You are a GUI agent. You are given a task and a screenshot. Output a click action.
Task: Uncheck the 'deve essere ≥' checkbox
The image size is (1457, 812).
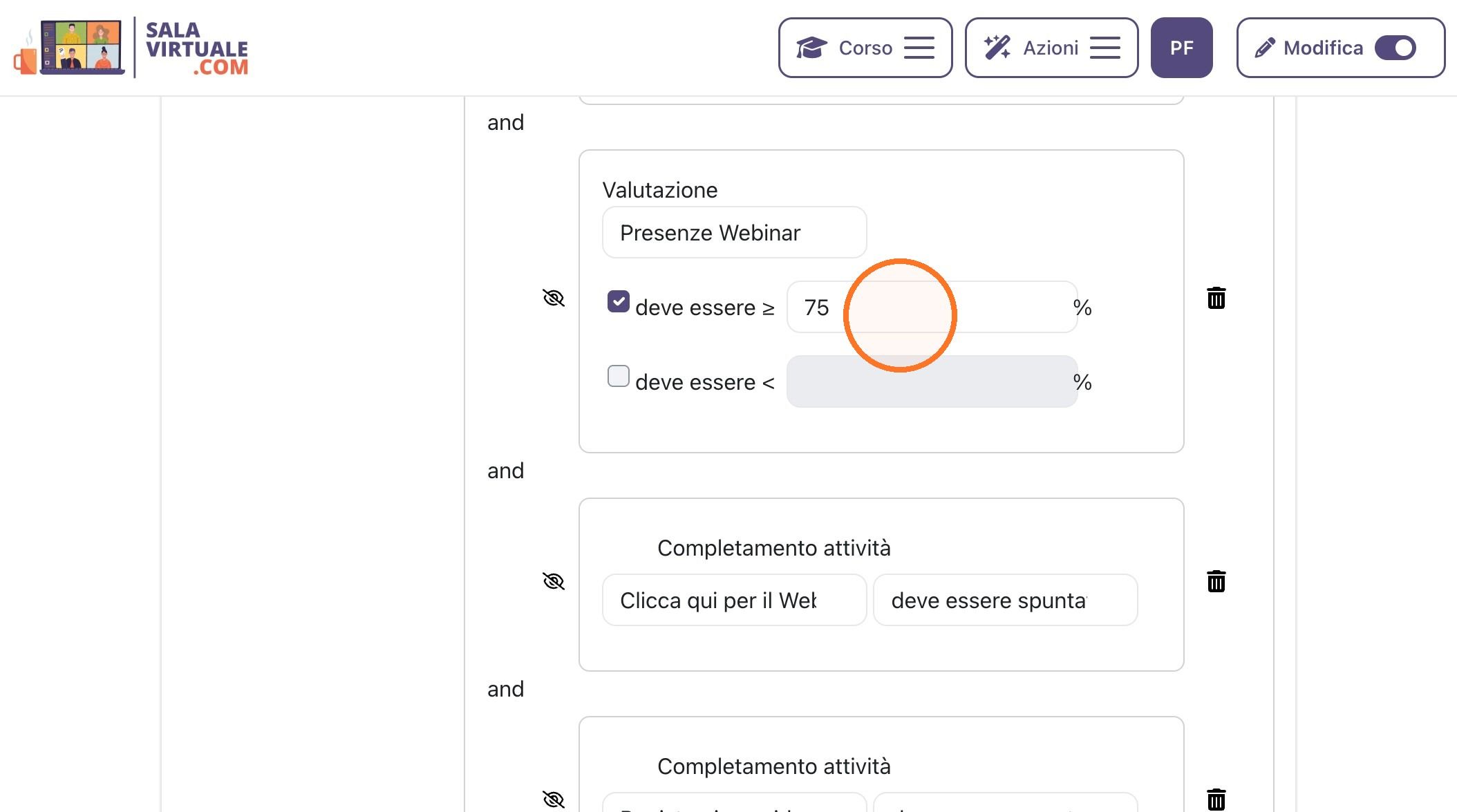click(618, 301)
